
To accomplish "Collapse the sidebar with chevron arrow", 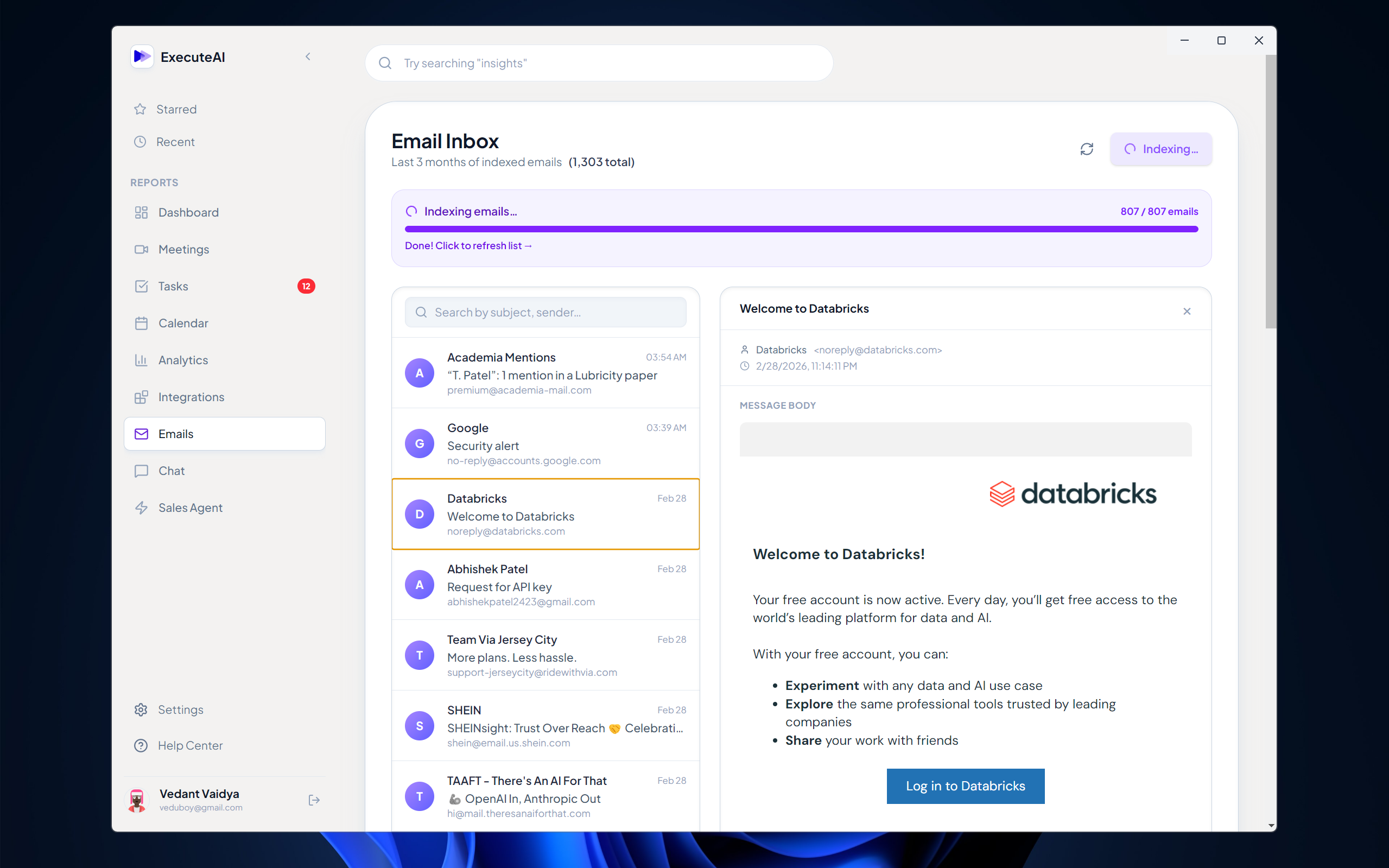I will [308, 56].
